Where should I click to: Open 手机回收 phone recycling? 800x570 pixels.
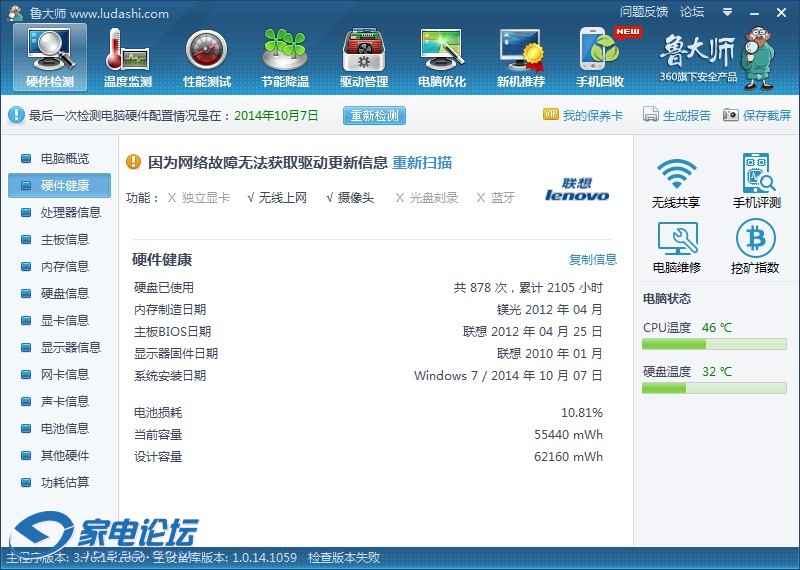[600, 57]
